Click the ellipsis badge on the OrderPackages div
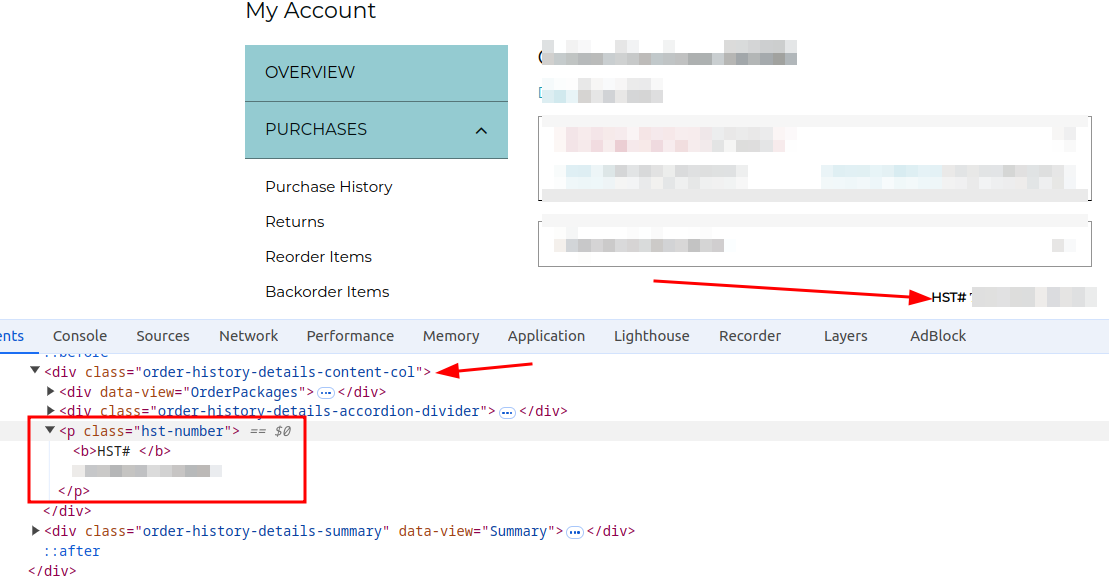 coord(326,393)
